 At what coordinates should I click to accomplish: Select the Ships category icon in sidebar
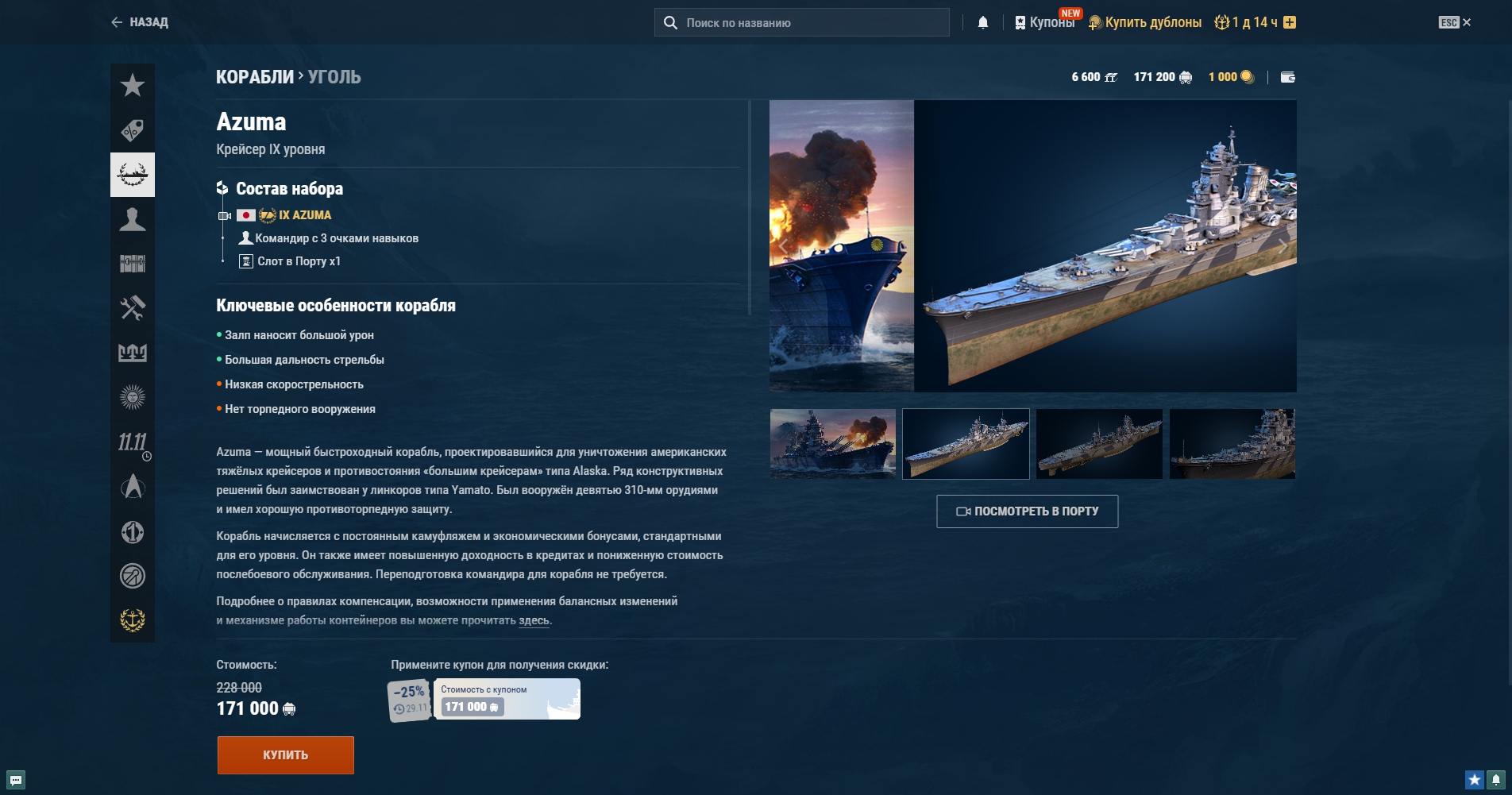coord(133,174)
